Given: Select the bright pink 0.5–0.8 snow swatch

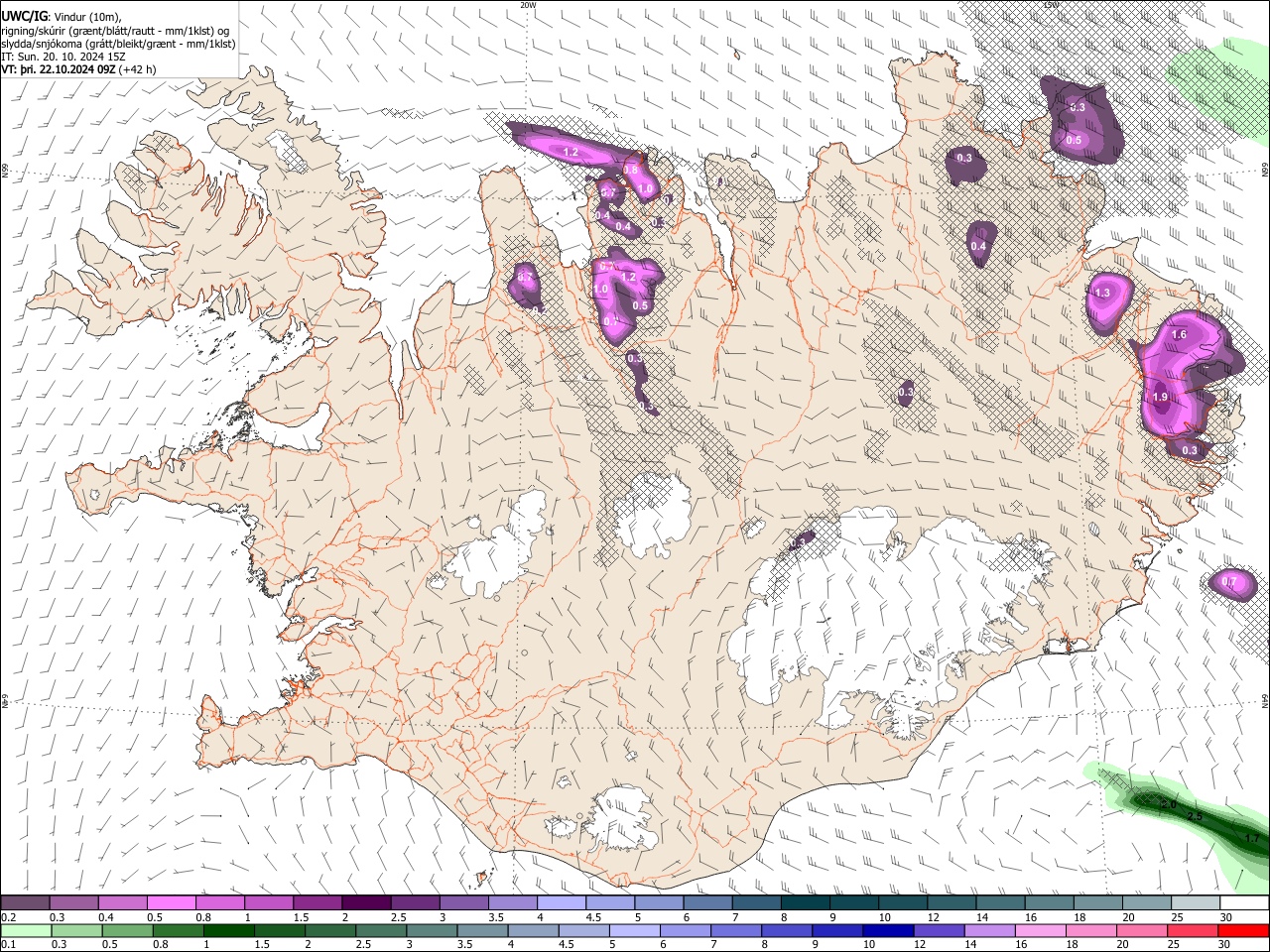Looking at the screenshot, I should point(172,903).
